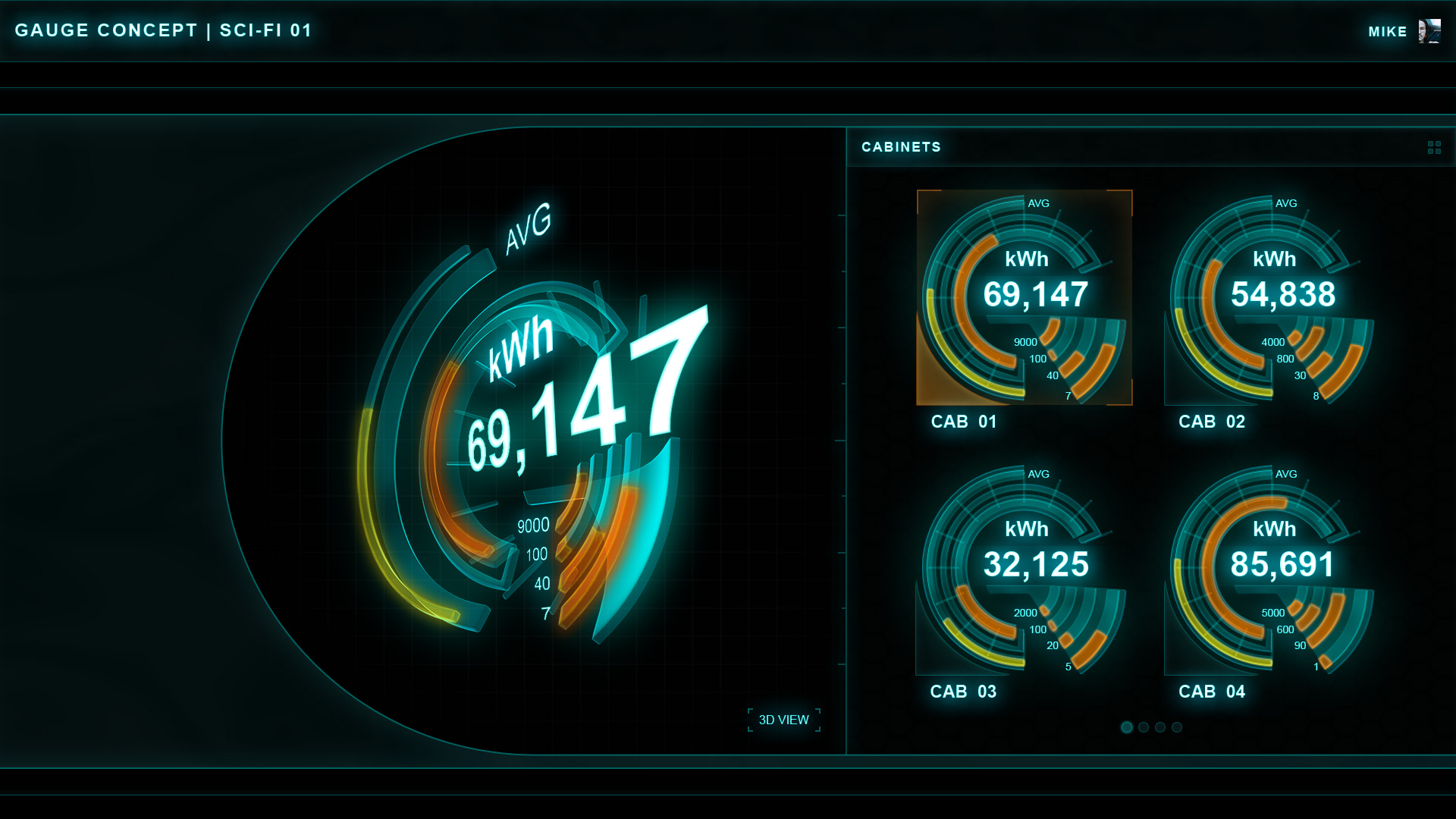Click the MIKE username label
This screenshot has width=1456, height=819.
(1387, 32)
